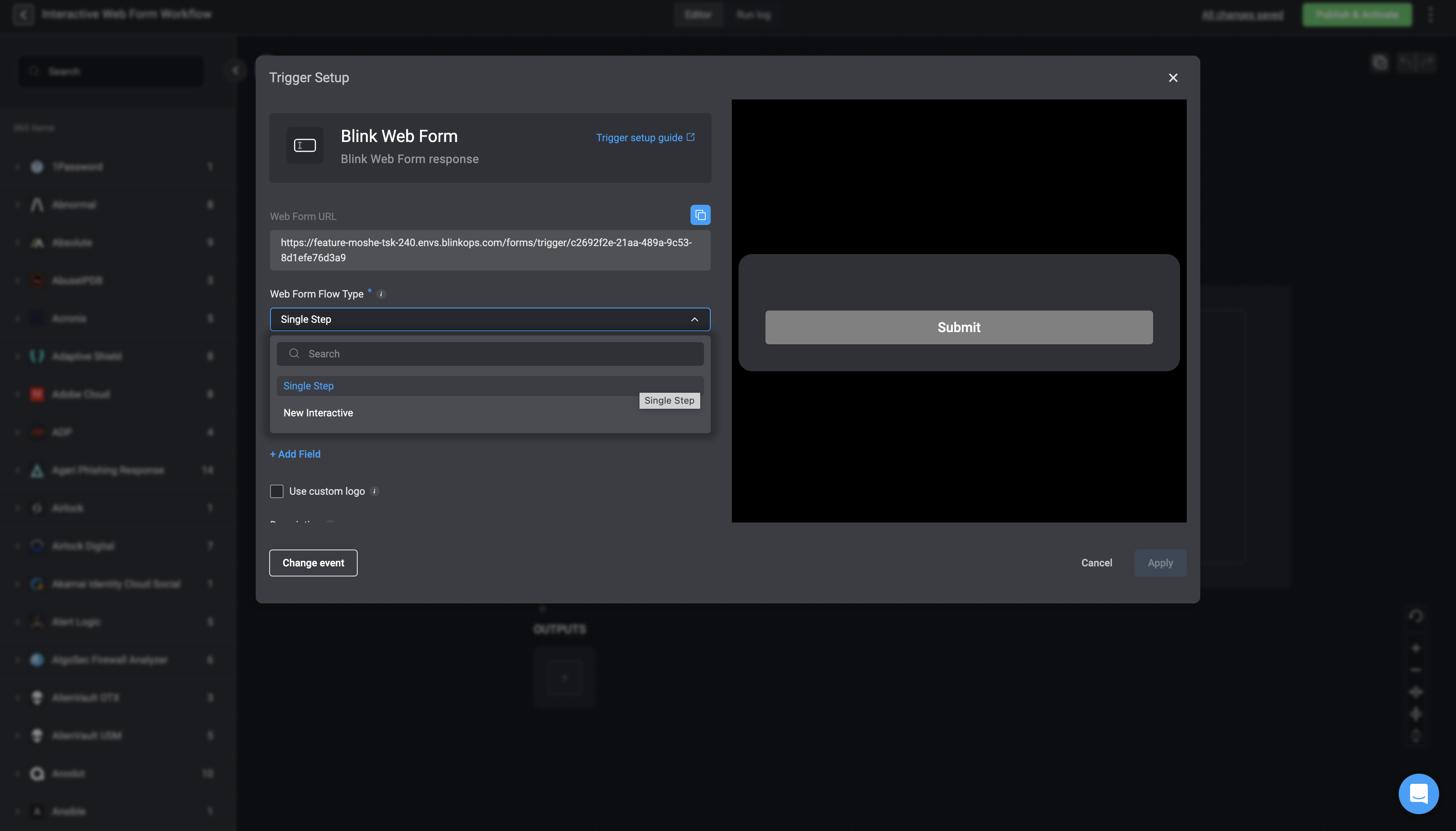Click the Alert Logic integration icon
This screenshot has height=831, width=1456.
tap(37, 622)
